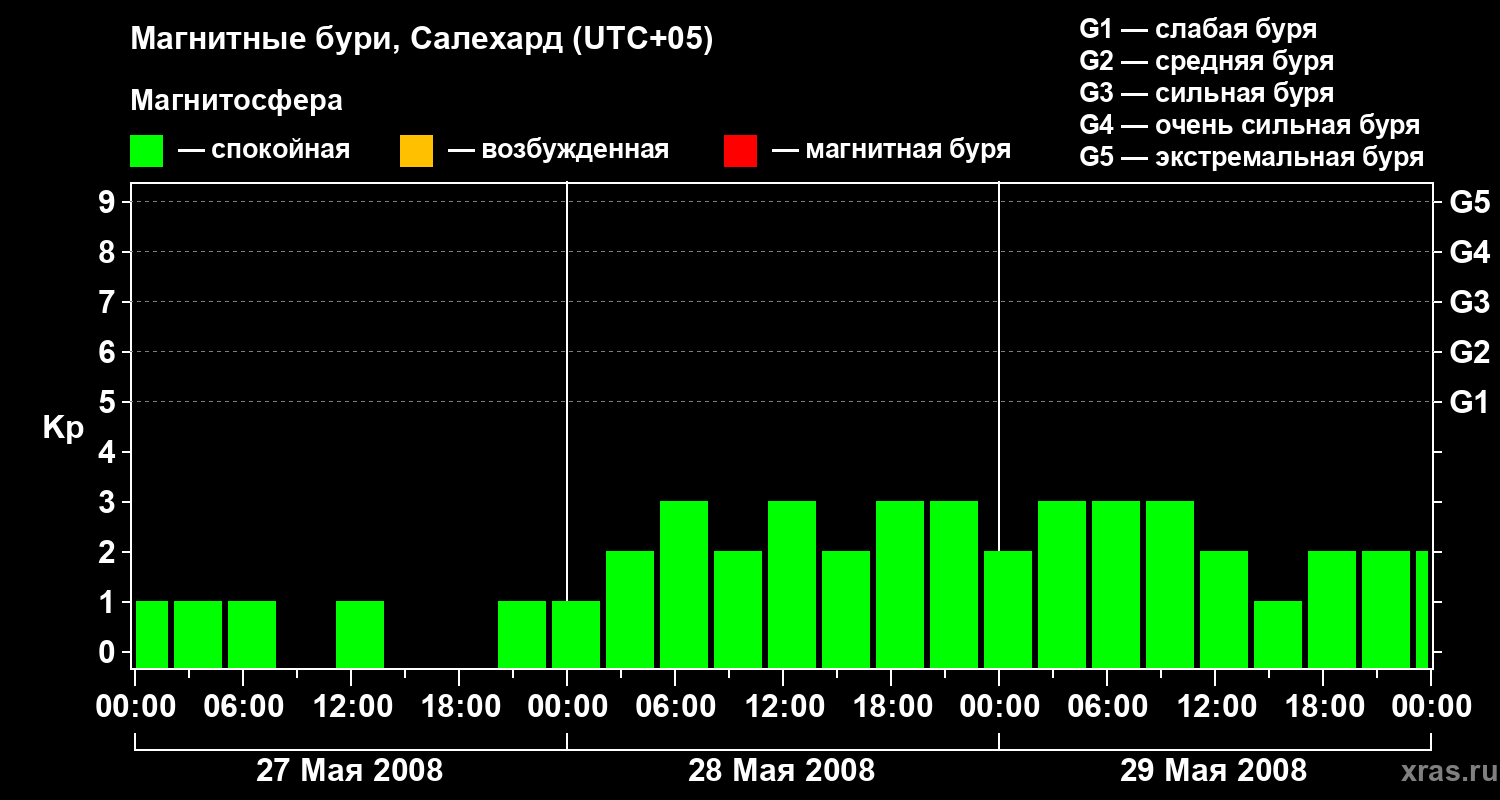Click the '18:00' time label above '28 Мая 2008'
This screenshot has width=1500, height=800.
click(892, 707)
